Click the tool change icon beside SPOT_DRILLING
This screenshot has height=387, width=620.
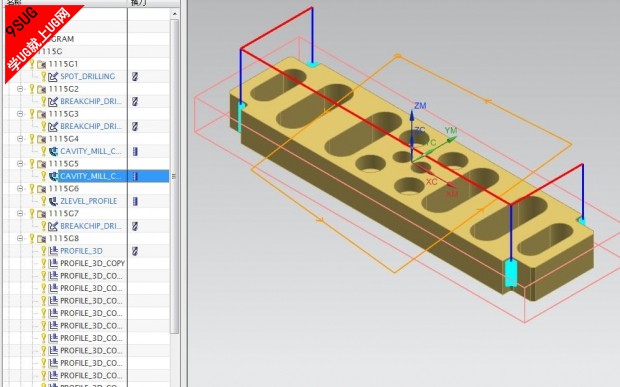pyautogui.click(x=135, y=76)
